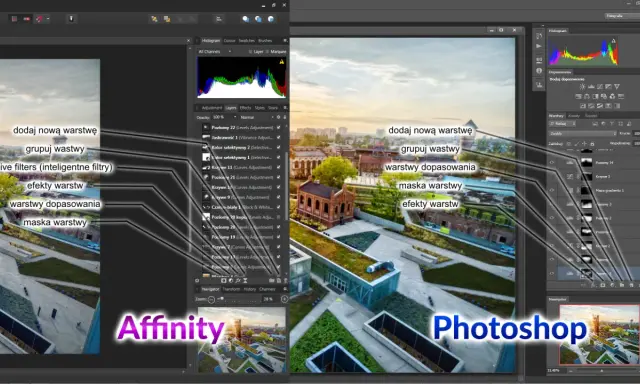Select Photoshop's Krzywe 1 layer name
Screen dimensions: 640x384
point(602,176)
